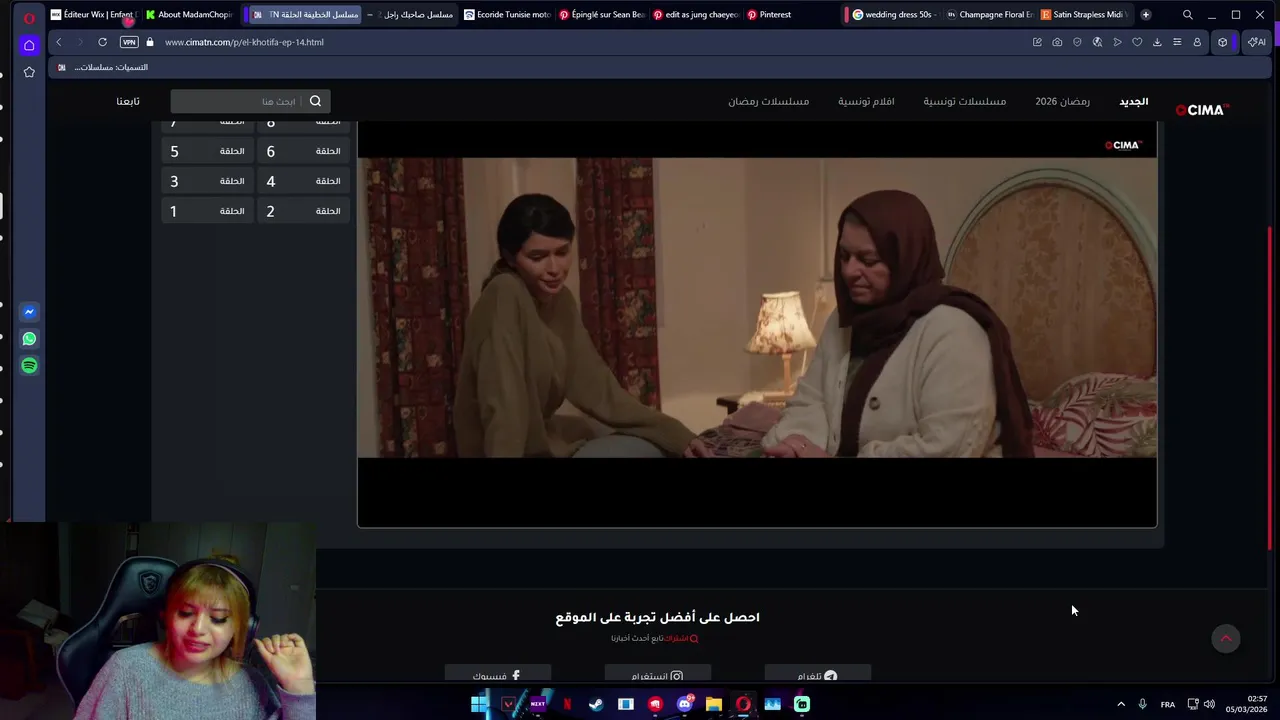
Task: Switch to the About MadamChopin tab
Action: [189, 15]
